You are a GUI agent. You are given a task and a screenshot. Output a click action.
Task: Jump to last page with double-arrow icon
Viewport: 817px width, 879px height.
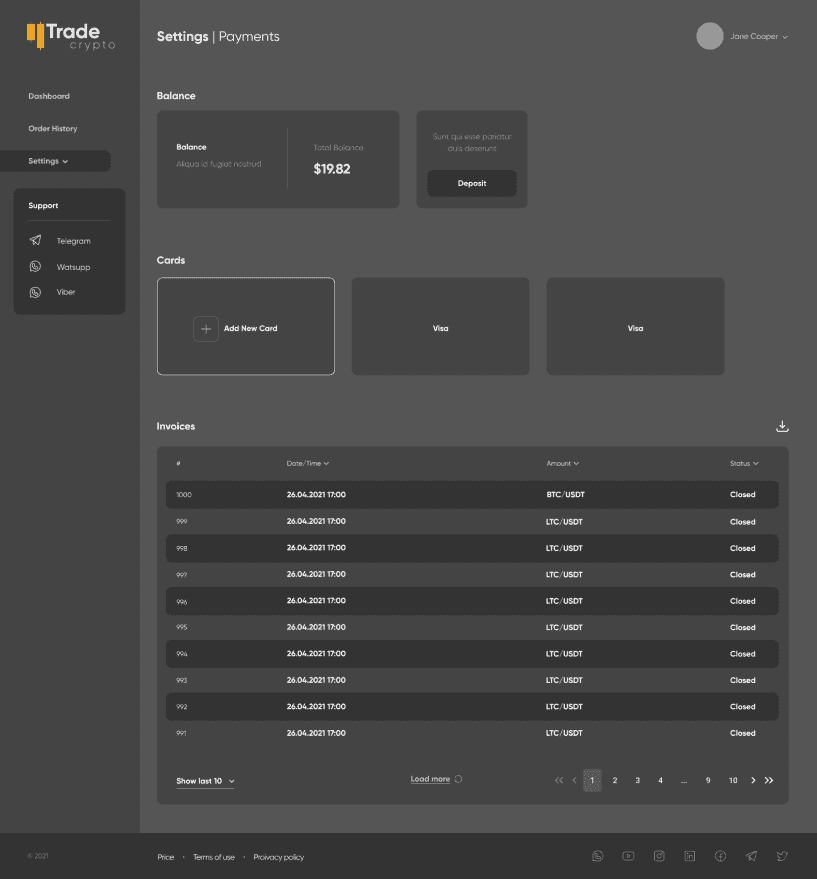[x=769, y=780]
